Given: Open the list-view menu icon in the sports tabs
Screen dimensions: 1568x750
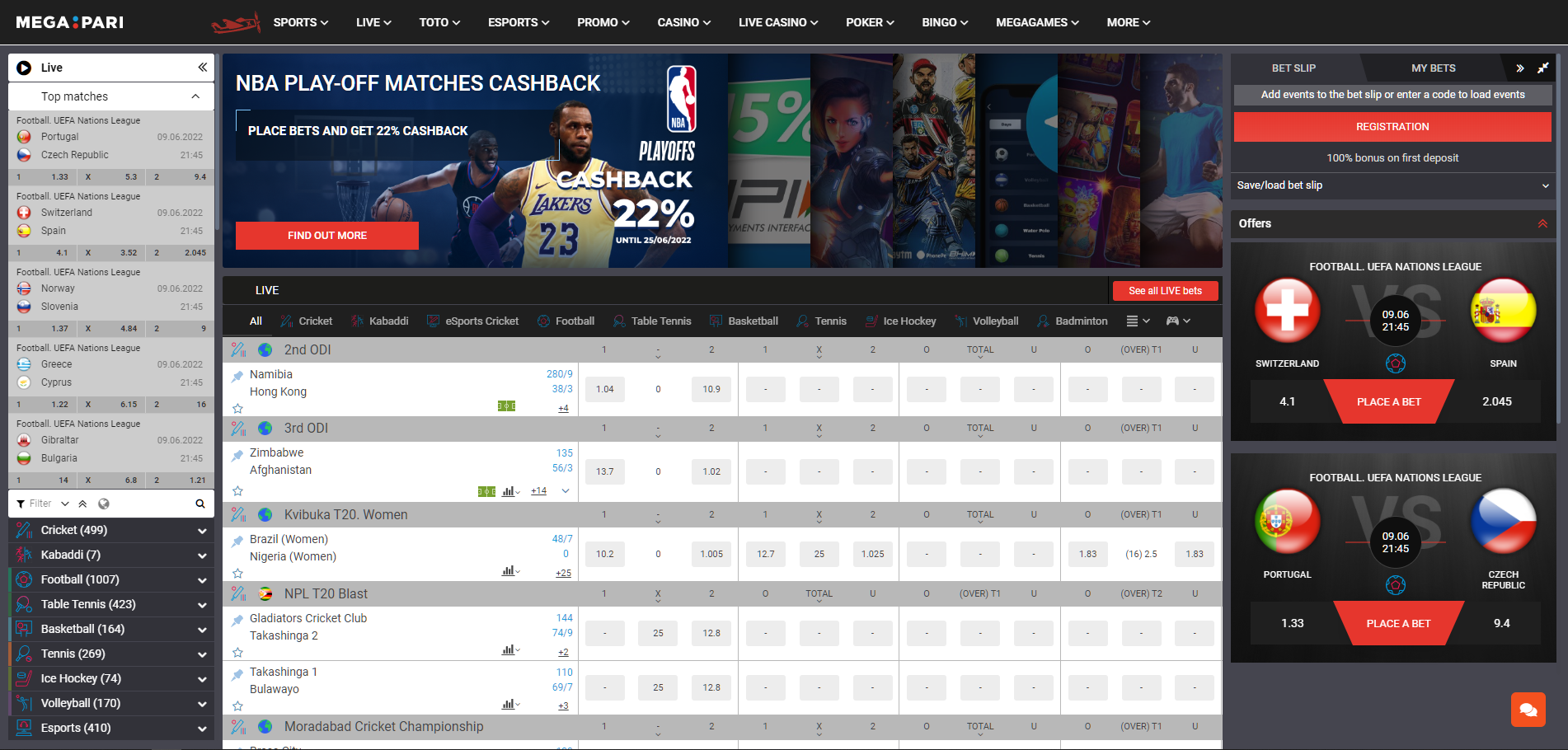Looking at the screenshot, I should point(1132,321).
